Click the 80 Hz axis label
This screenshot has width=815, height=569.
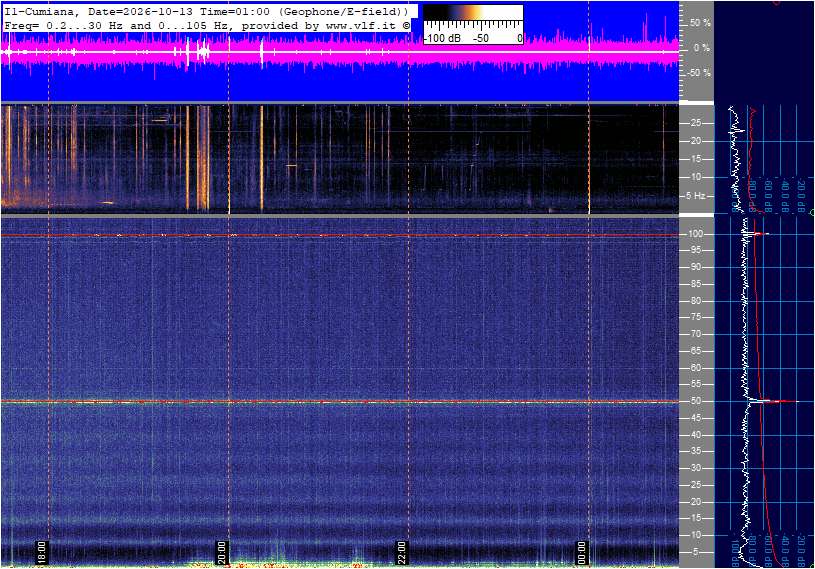tap(695, 301)
